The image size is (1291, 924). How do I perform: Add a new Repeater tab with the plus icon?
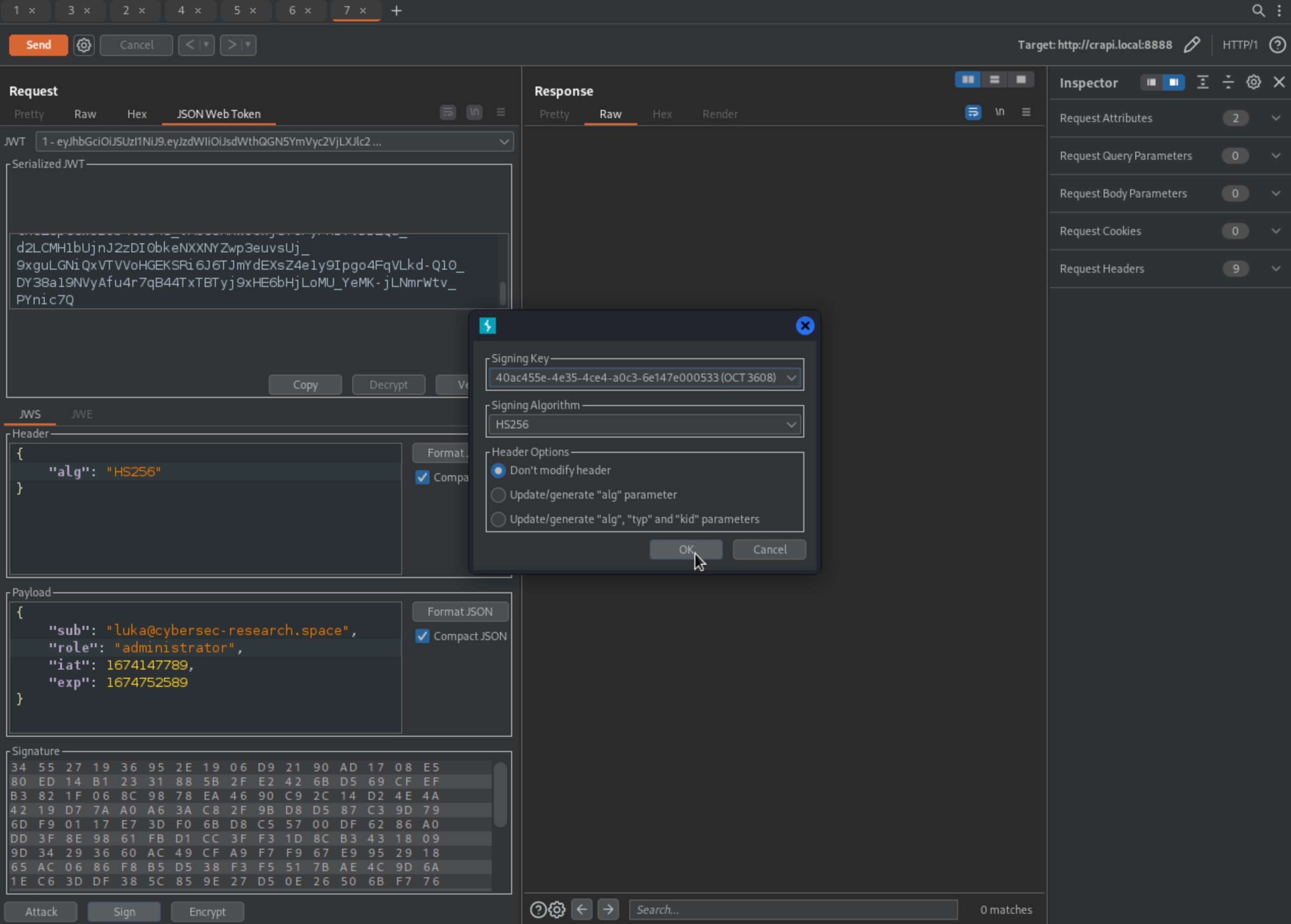pyautogui.click(x=397, y=11)
